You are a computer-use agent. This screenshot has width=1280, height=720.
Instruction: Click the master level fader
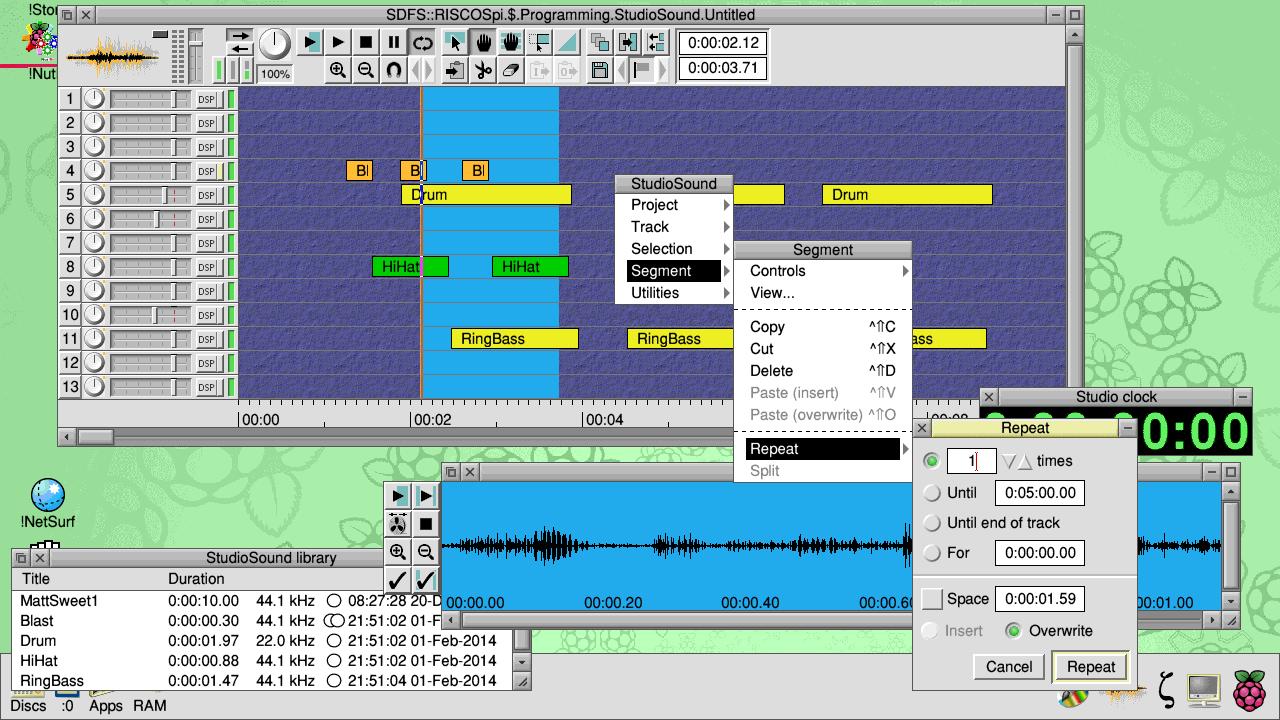click(x=196, y=55)
